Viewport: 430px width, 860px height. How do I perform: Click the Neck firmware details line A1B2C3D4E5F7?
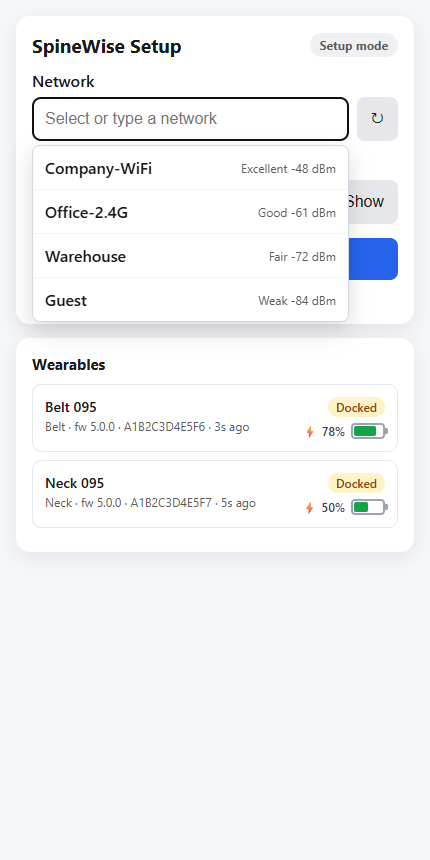point(150,502)
